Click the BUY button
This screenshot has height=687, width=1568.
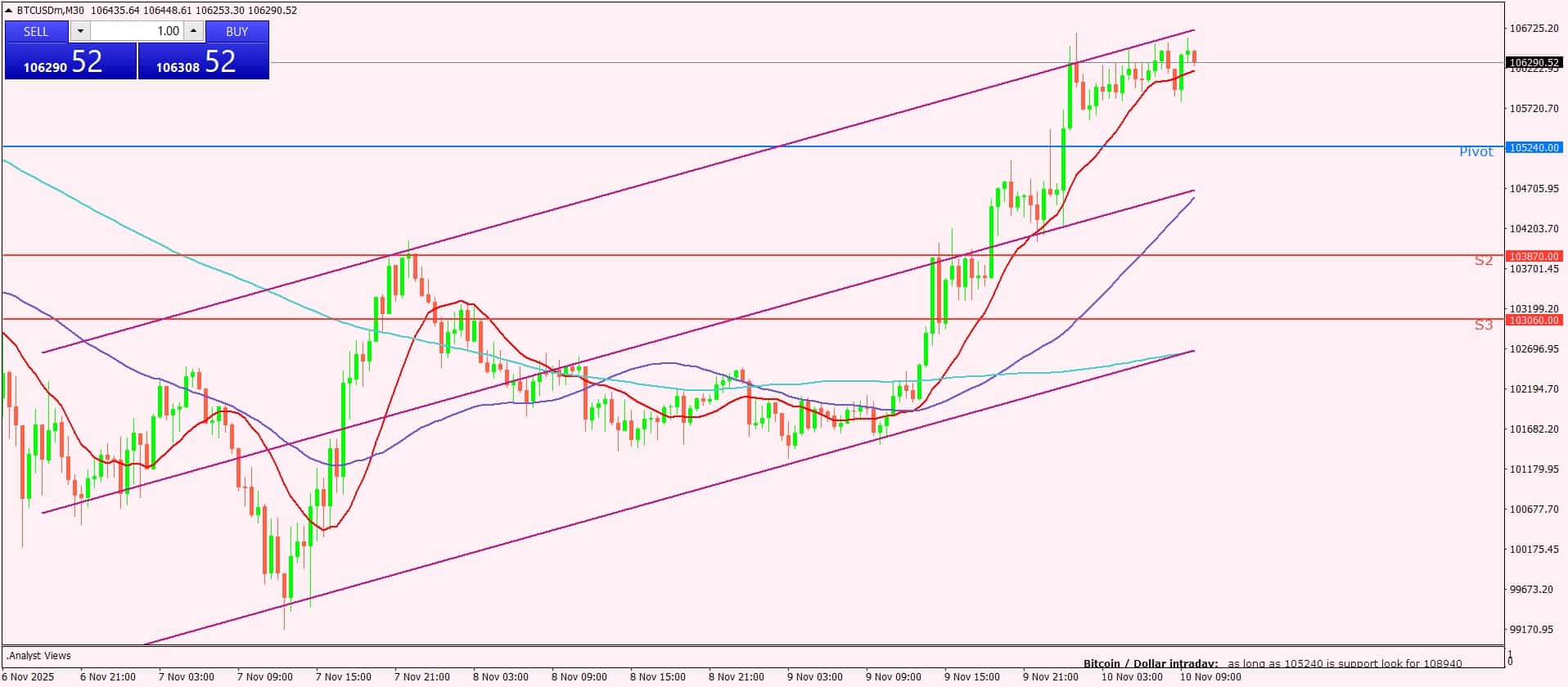(237, 31)
